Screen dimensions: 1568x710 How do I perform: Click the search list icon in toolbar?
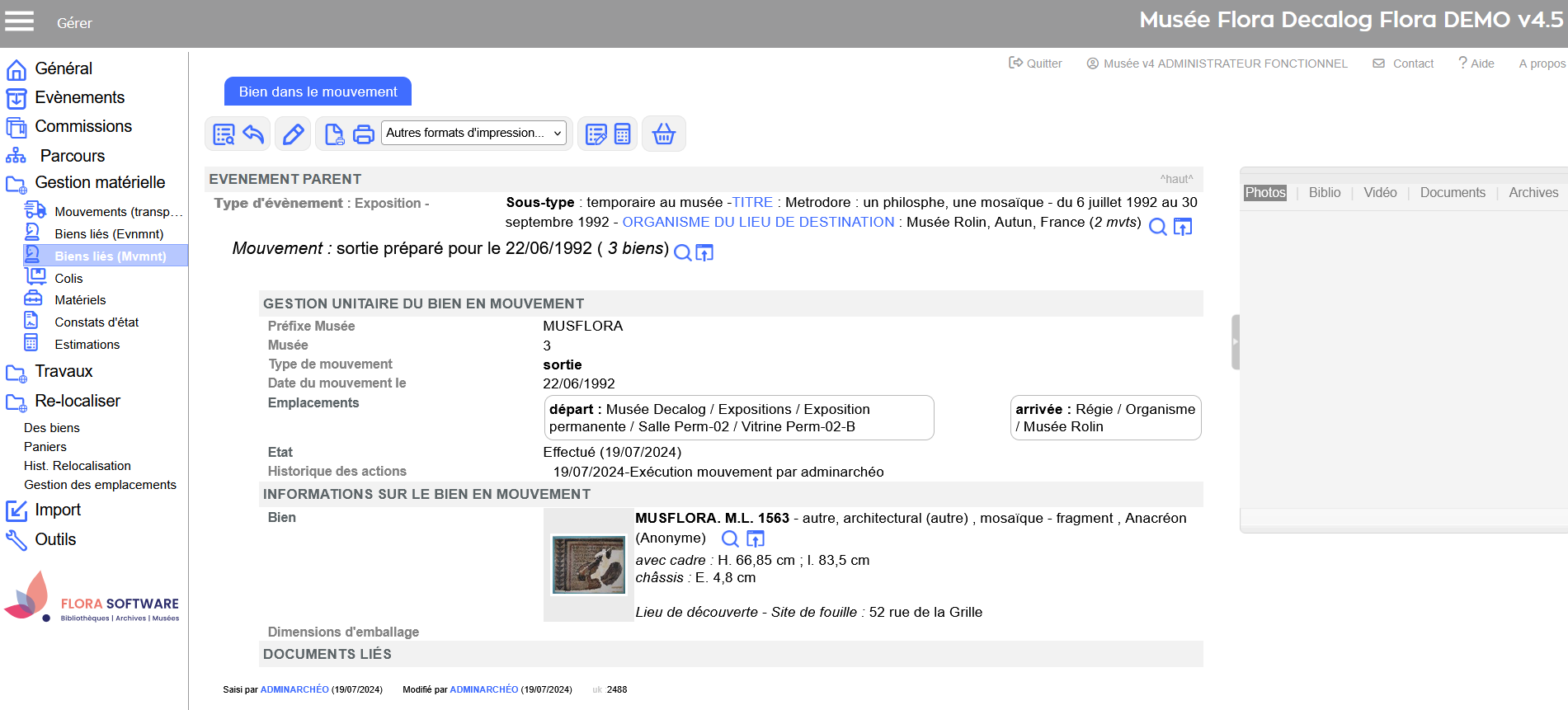[224, 134]
